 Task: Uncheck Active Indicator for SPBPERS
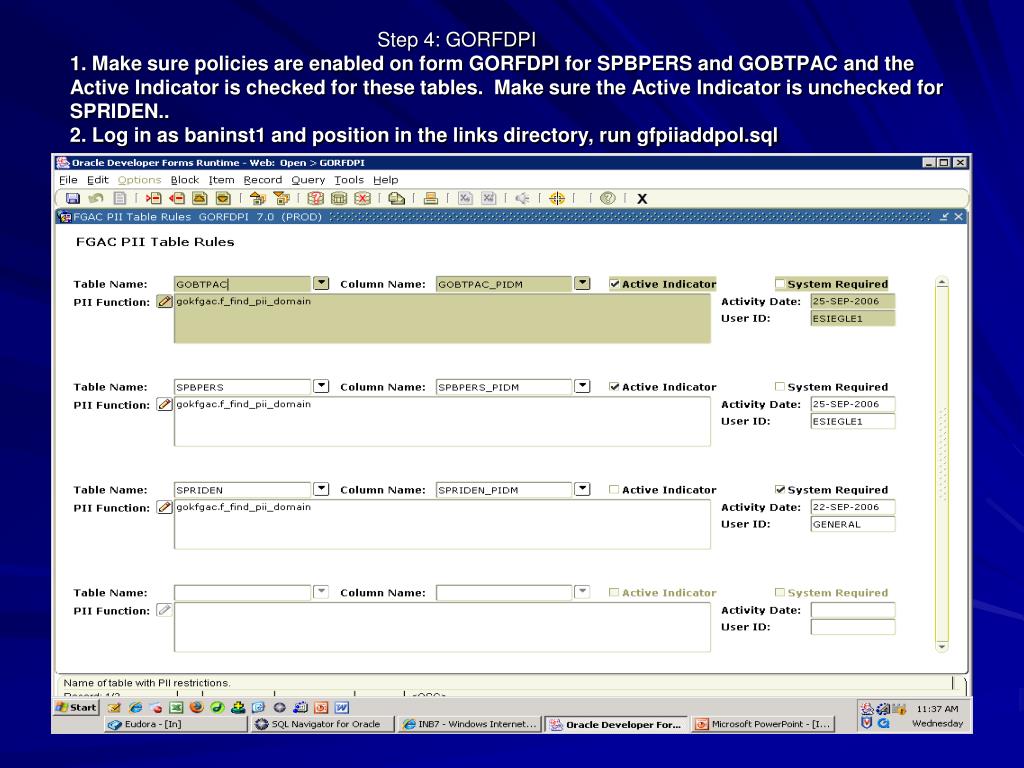coord(614,387)
